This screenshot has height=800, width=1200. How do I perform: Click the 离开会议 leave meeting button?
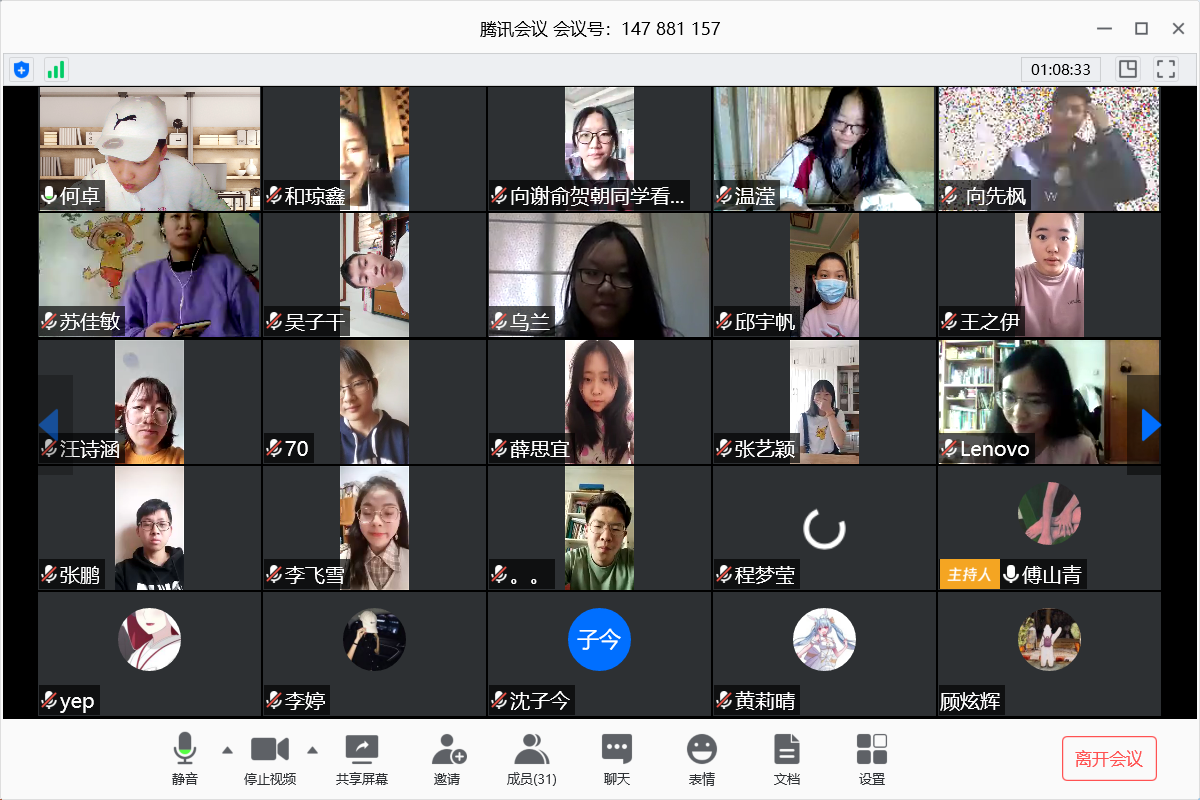pos(1109,759)
